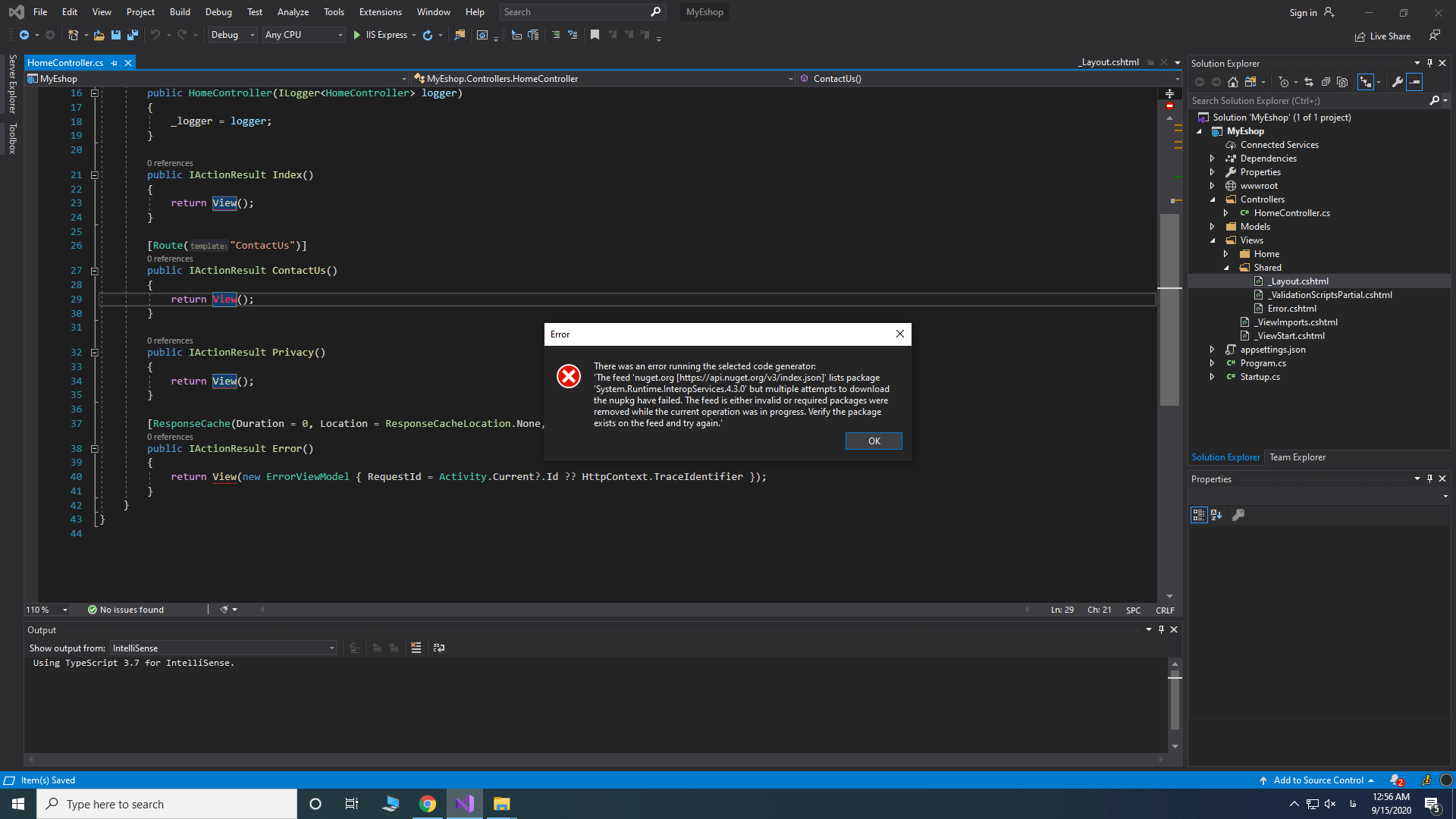Start debugging with IIS Express play button
The image size is (1456, 819).
(357, 35)
